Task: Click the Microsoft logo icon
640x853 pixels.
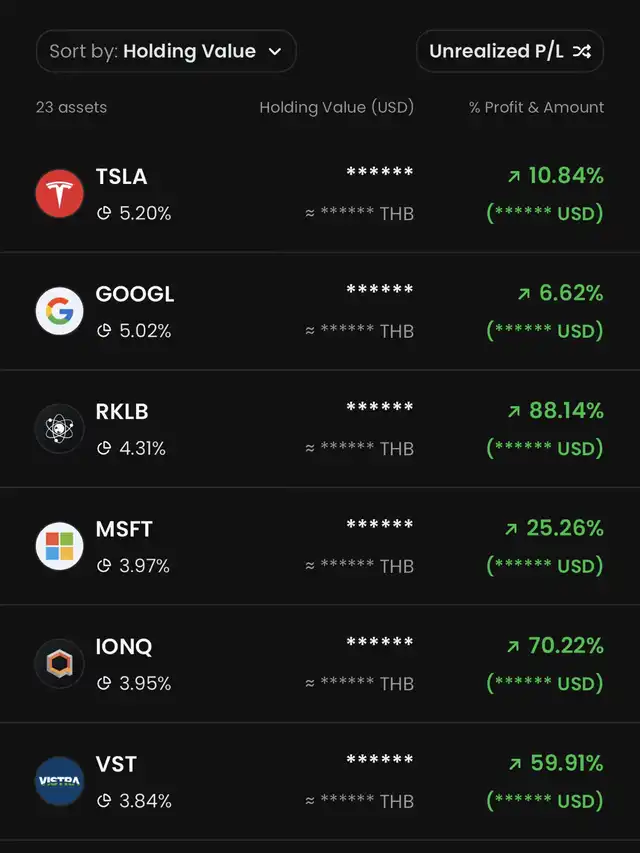Action: (x=60, y=546)
